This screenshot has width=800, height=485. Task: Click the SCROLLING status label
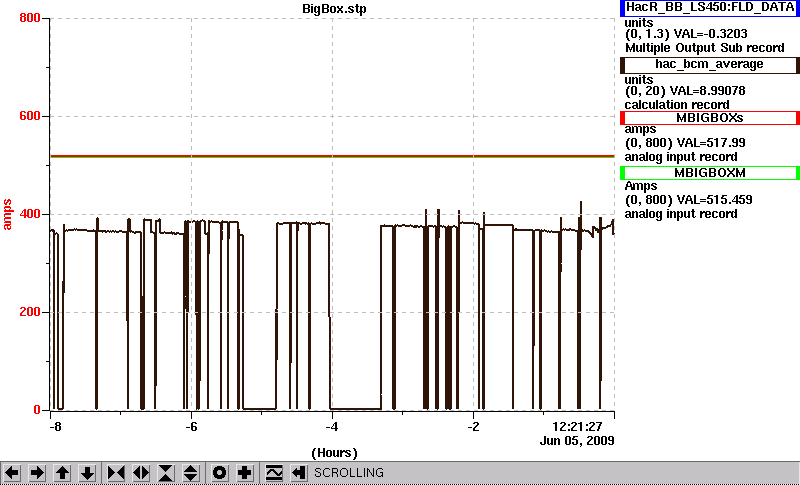click(x=348, y=473)
